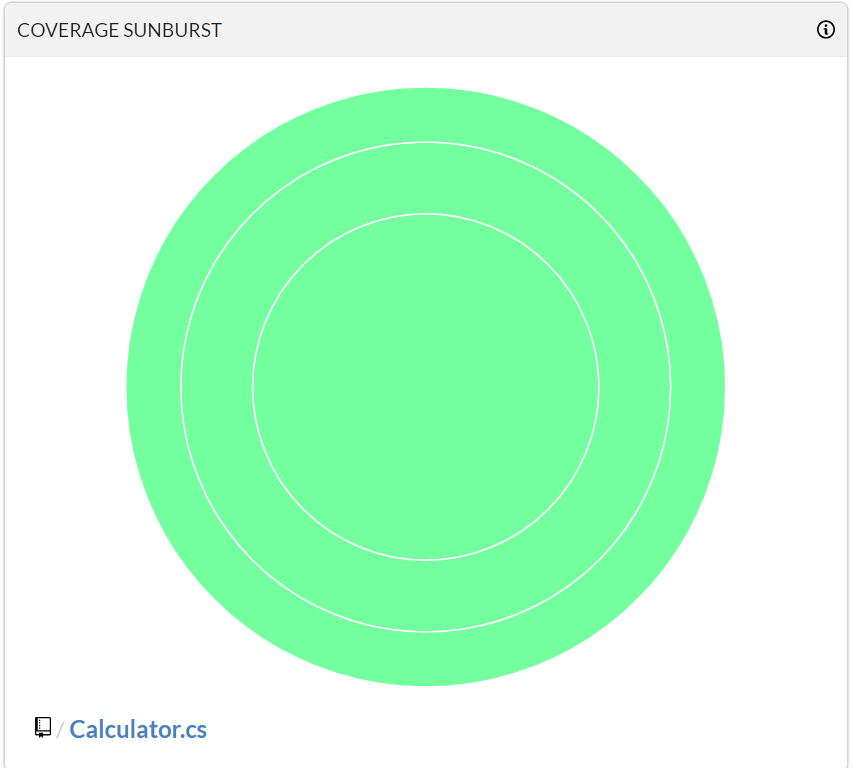Click the top of the outer green ring
This screenshot has width=853, height=768.
coord(426,114)
